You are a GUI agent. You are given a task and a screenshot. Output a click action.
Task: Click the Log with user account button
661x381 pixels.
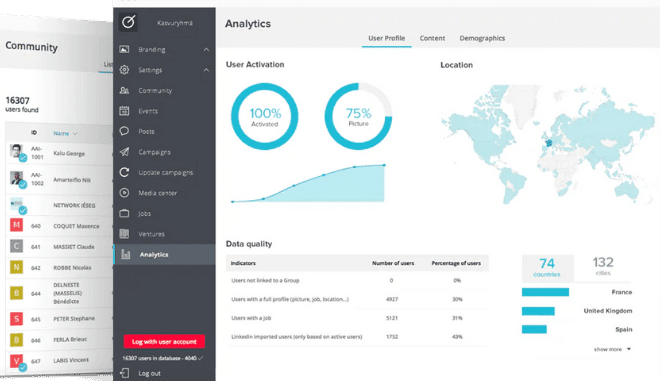(x=164, y=341)
